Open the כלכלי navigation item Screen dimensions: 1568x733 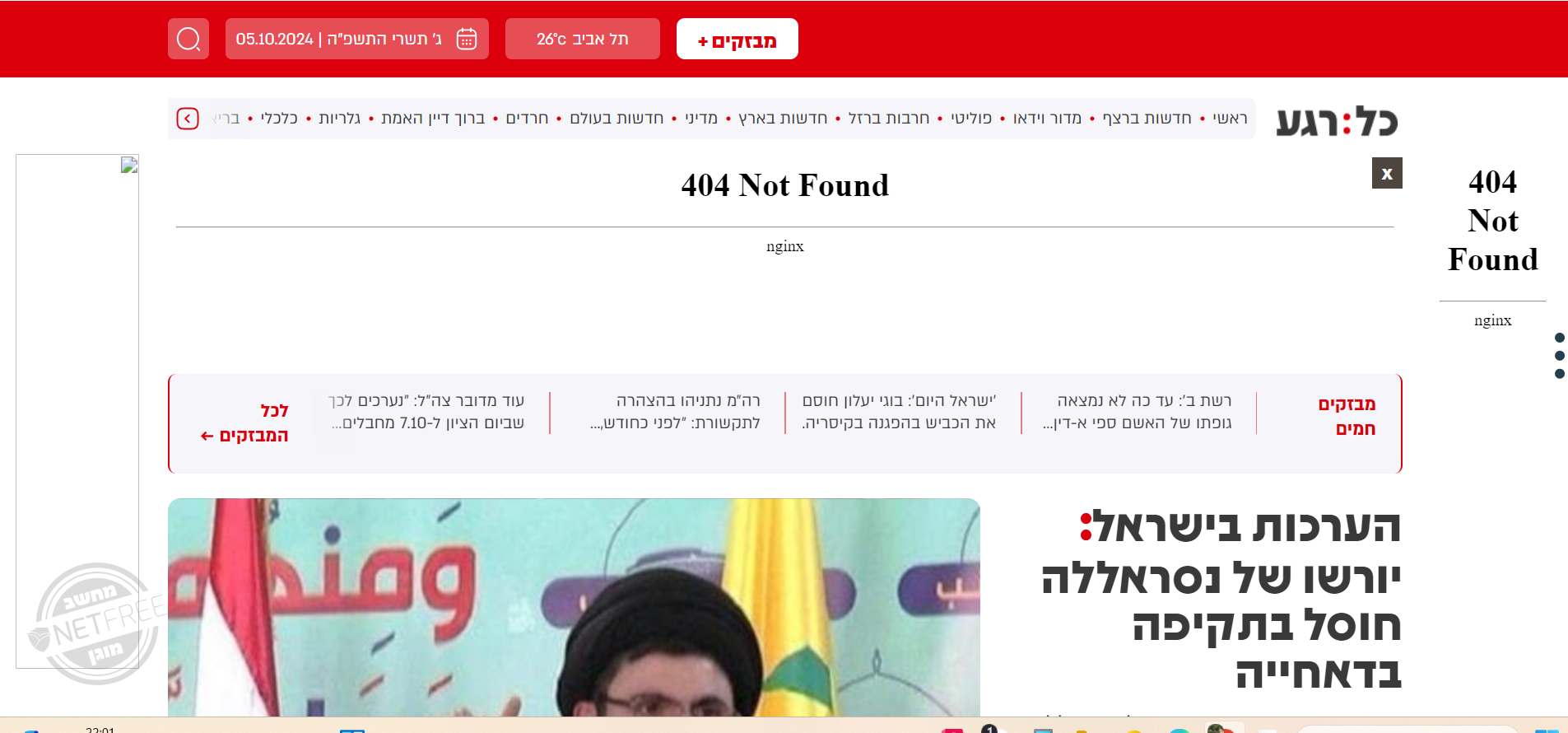pyautogui.click(x=279, y=119)
